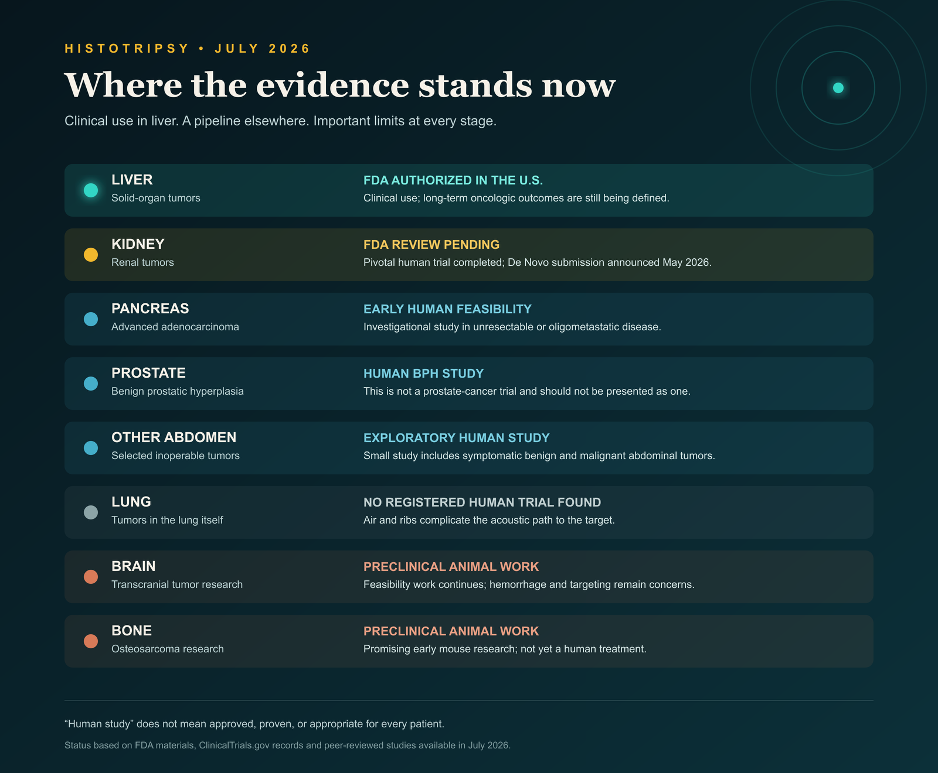Click the "BONE" row title
The height and width of the screenshot is (775, 939).
(x=131, y=631)
